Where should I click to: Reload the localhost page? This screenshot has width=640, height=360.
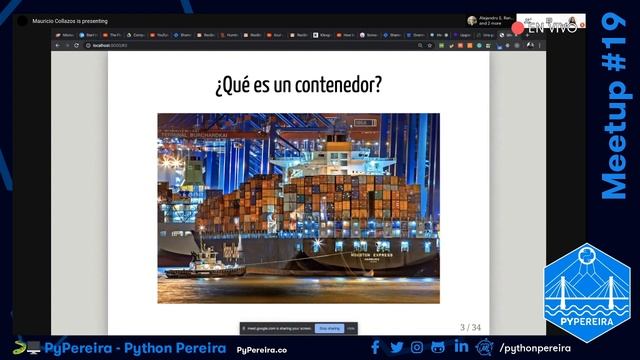tap(76, 46)
